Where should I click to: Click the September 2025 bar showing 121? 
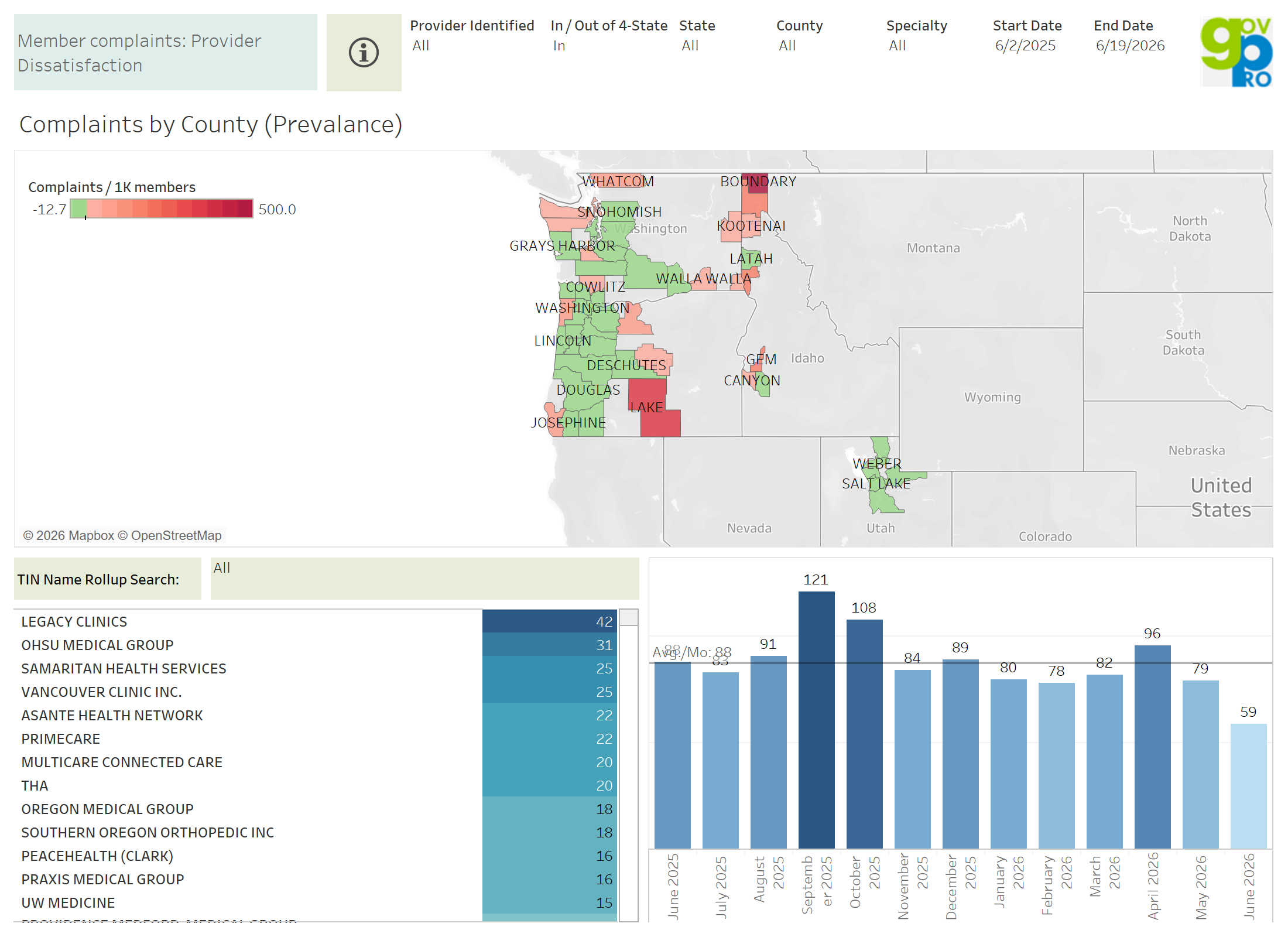[x=816, y=720]
